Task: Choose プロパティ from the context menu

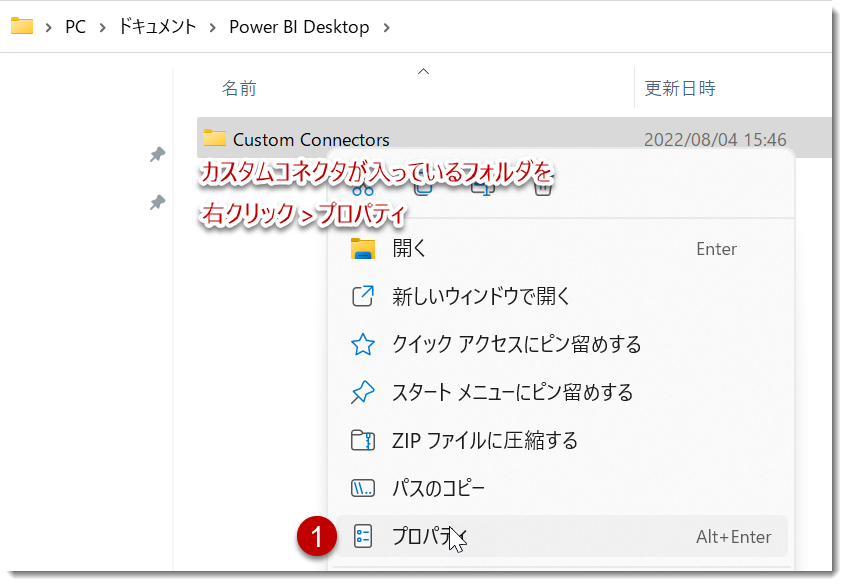Action: [x=561, y=536]
